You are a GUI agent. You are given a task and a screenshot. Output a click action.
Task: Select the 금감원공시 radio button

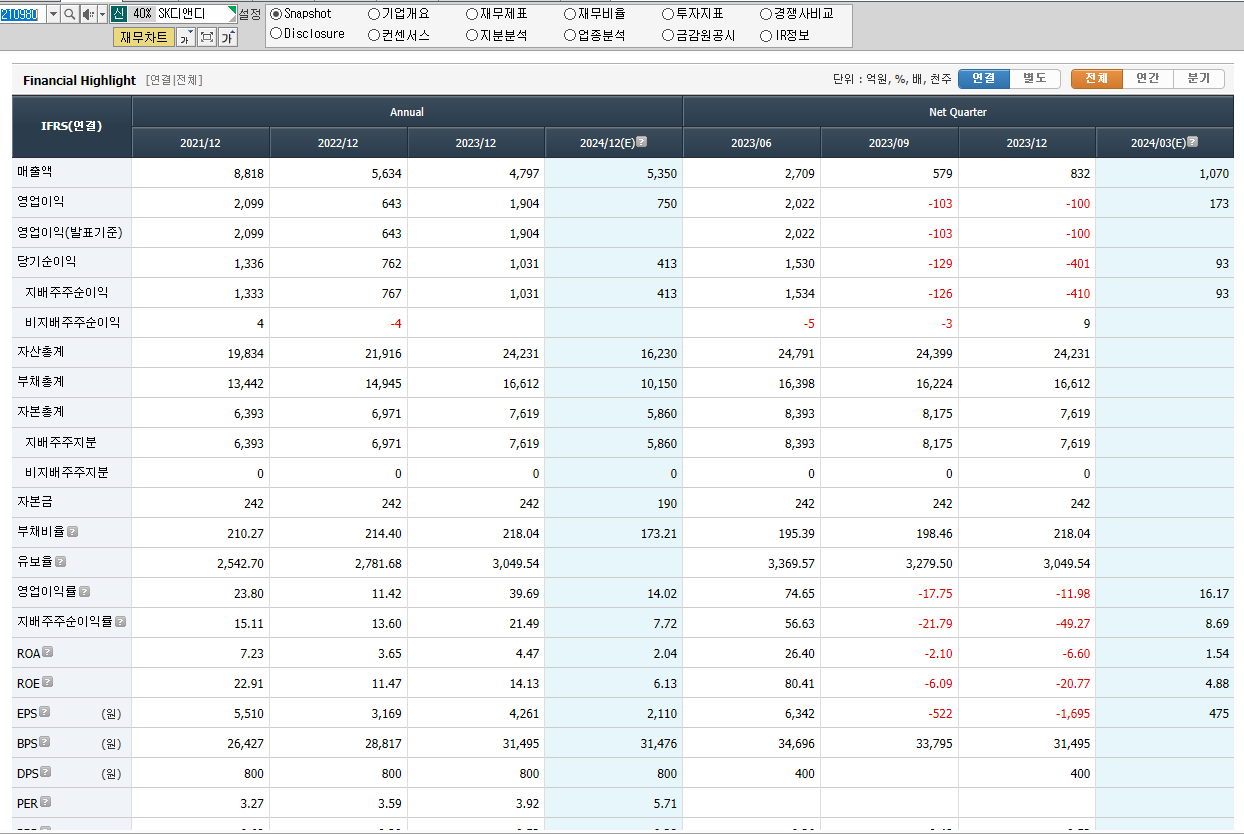click(668, 35)
